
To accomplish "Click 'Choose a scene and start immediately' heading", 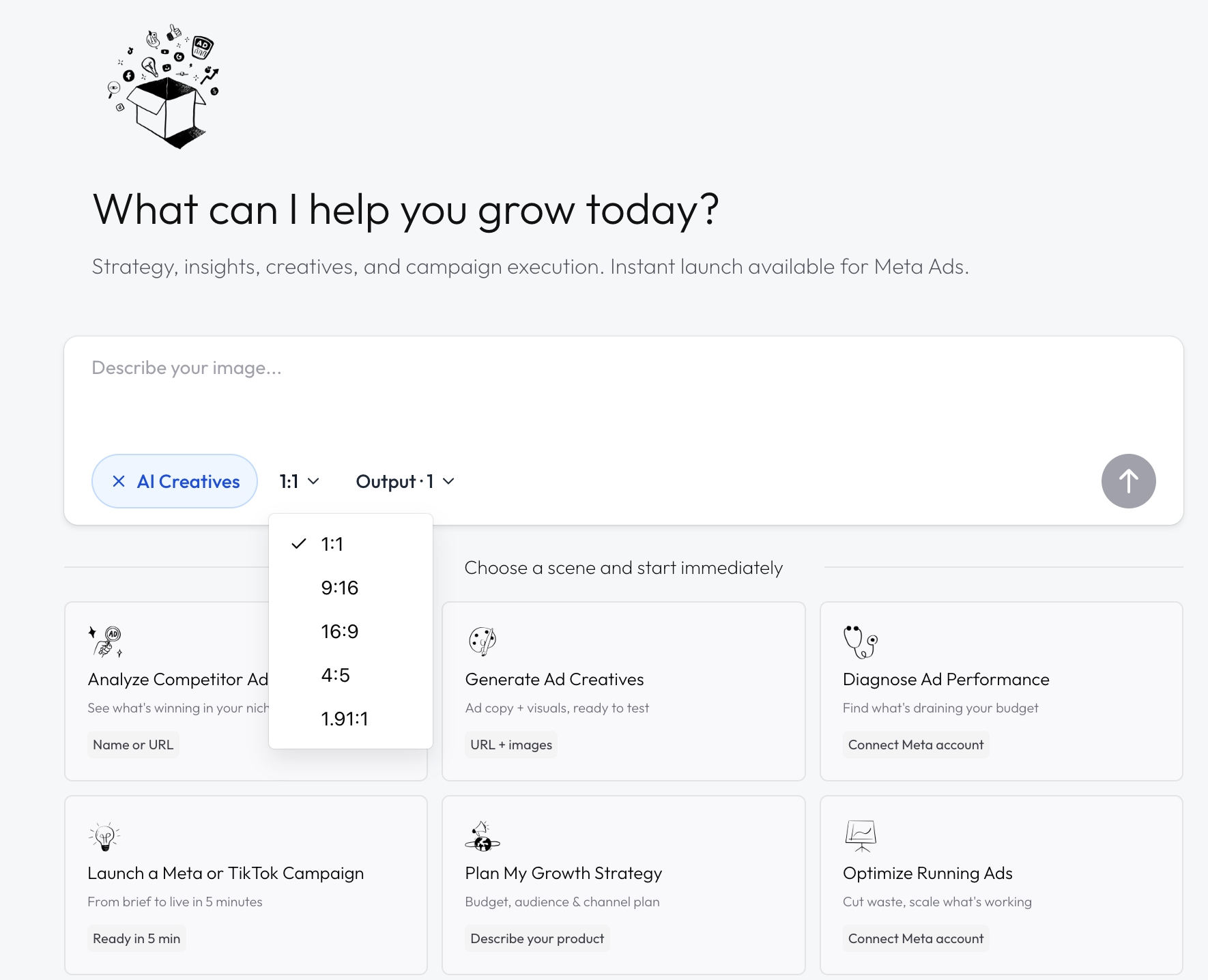I will pos(623,568).
